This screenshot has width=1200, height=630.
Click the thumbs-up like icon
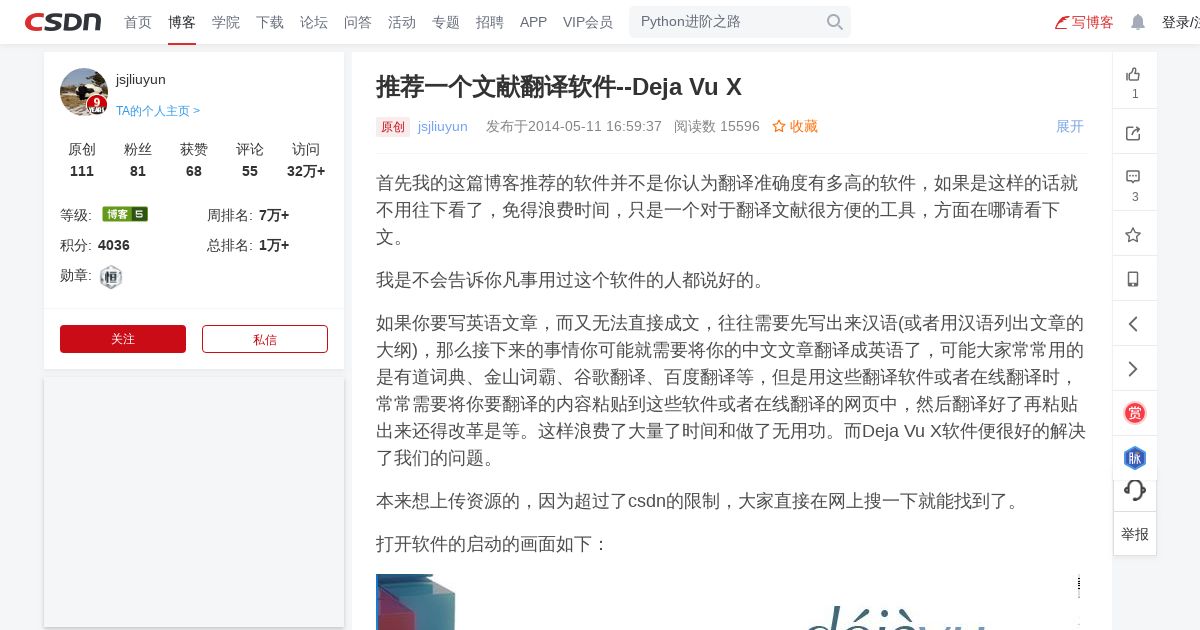(1133, 74)
